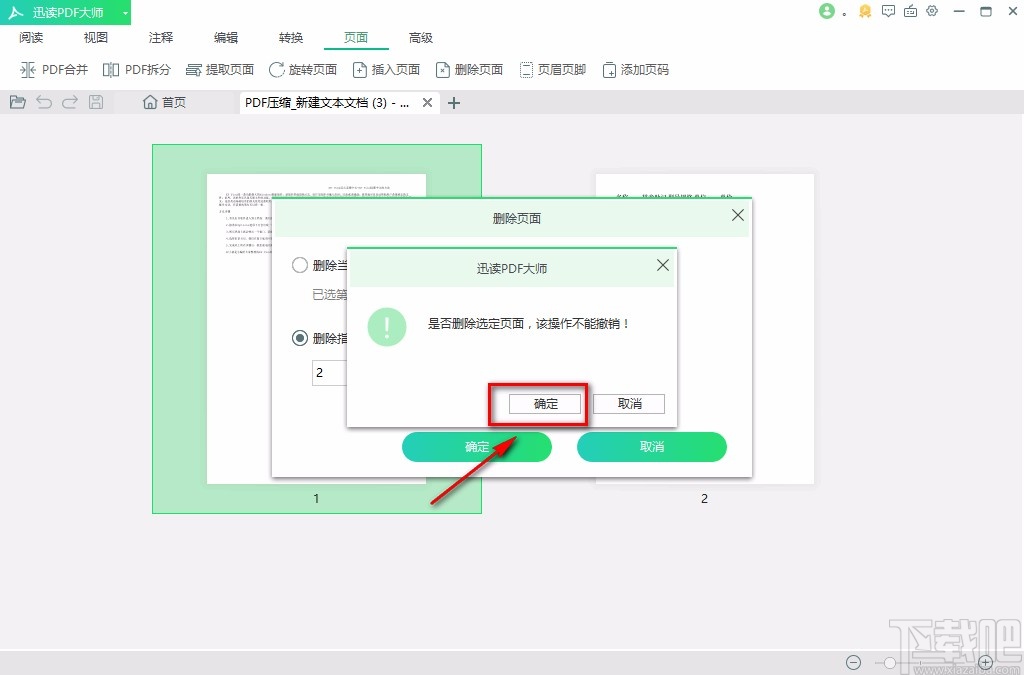This screenshot has height=675, width=1024.
Task: Select the 删除指定 radio option
Action: click(x=300, y=338)
